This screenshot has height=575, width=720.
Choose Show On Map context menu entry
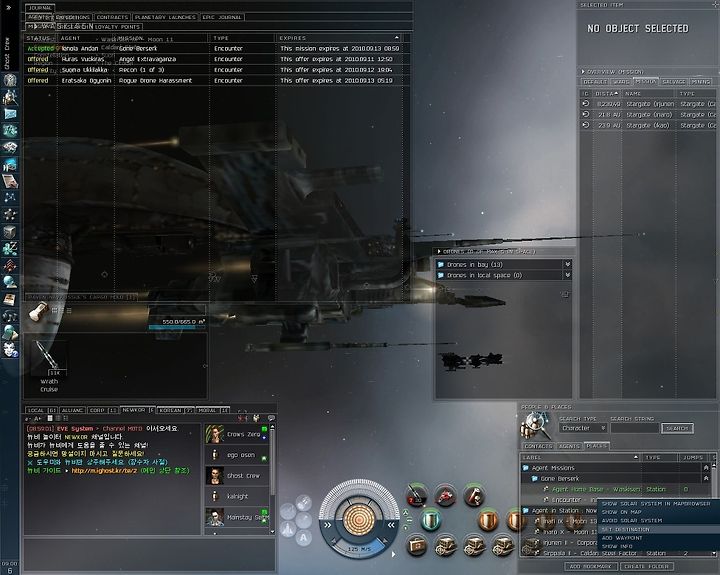coord(659,512)
